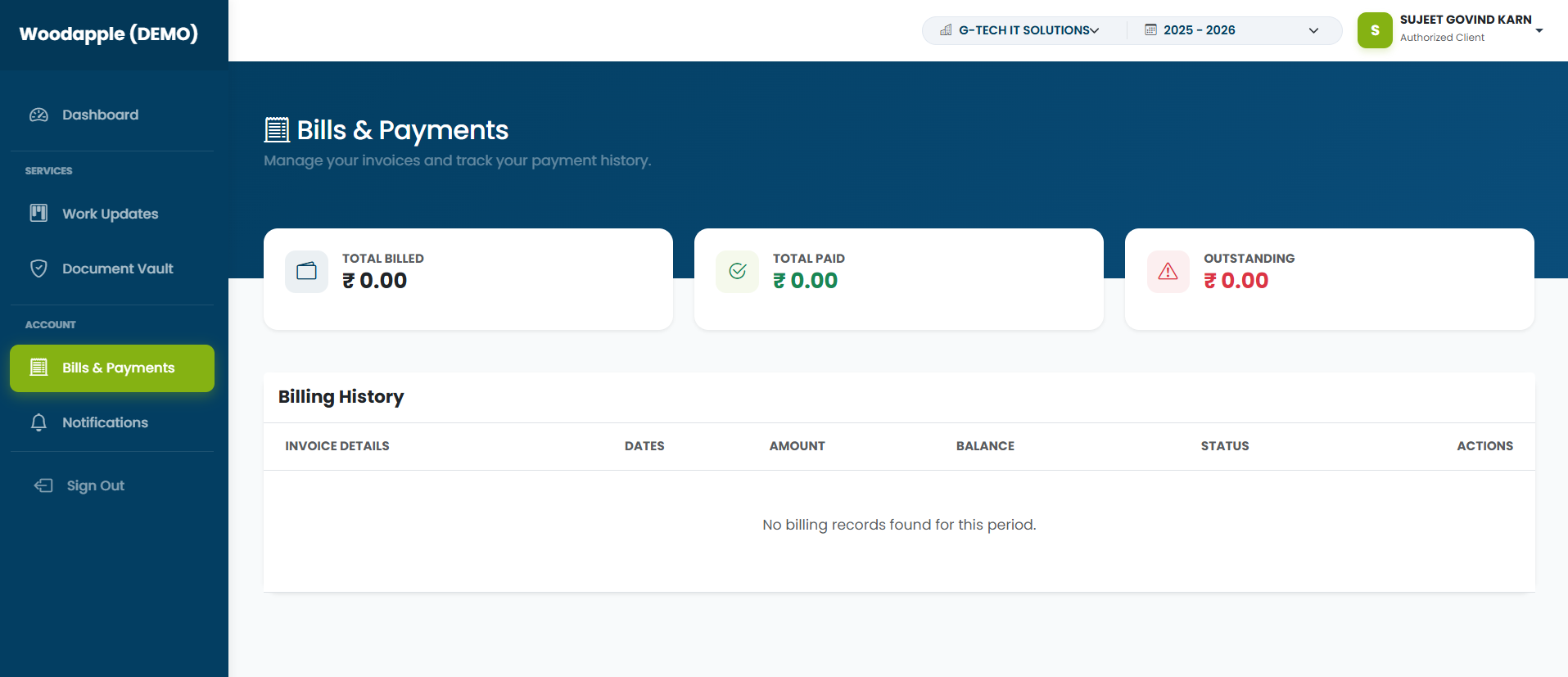This screenshot has width=1568, height=677.
Task: Click the INVOICE DETAILS column header
Action: pos(337,446)
